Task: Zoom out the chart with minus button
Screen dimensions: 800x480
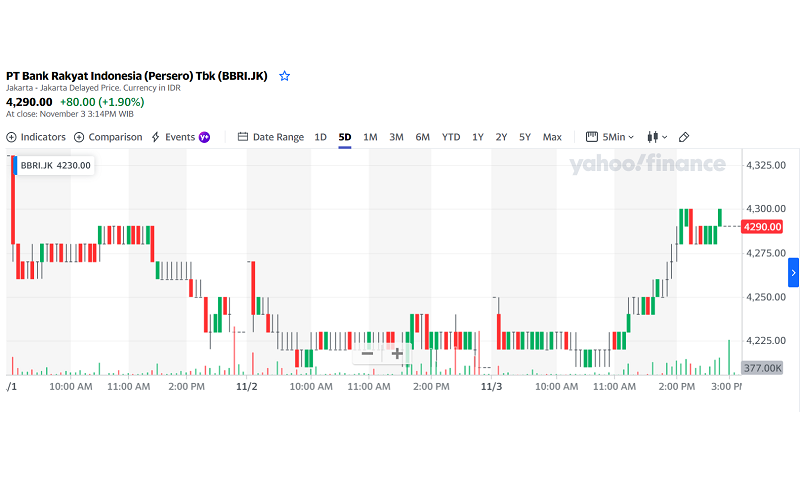Action: click(x=367, y=353)
